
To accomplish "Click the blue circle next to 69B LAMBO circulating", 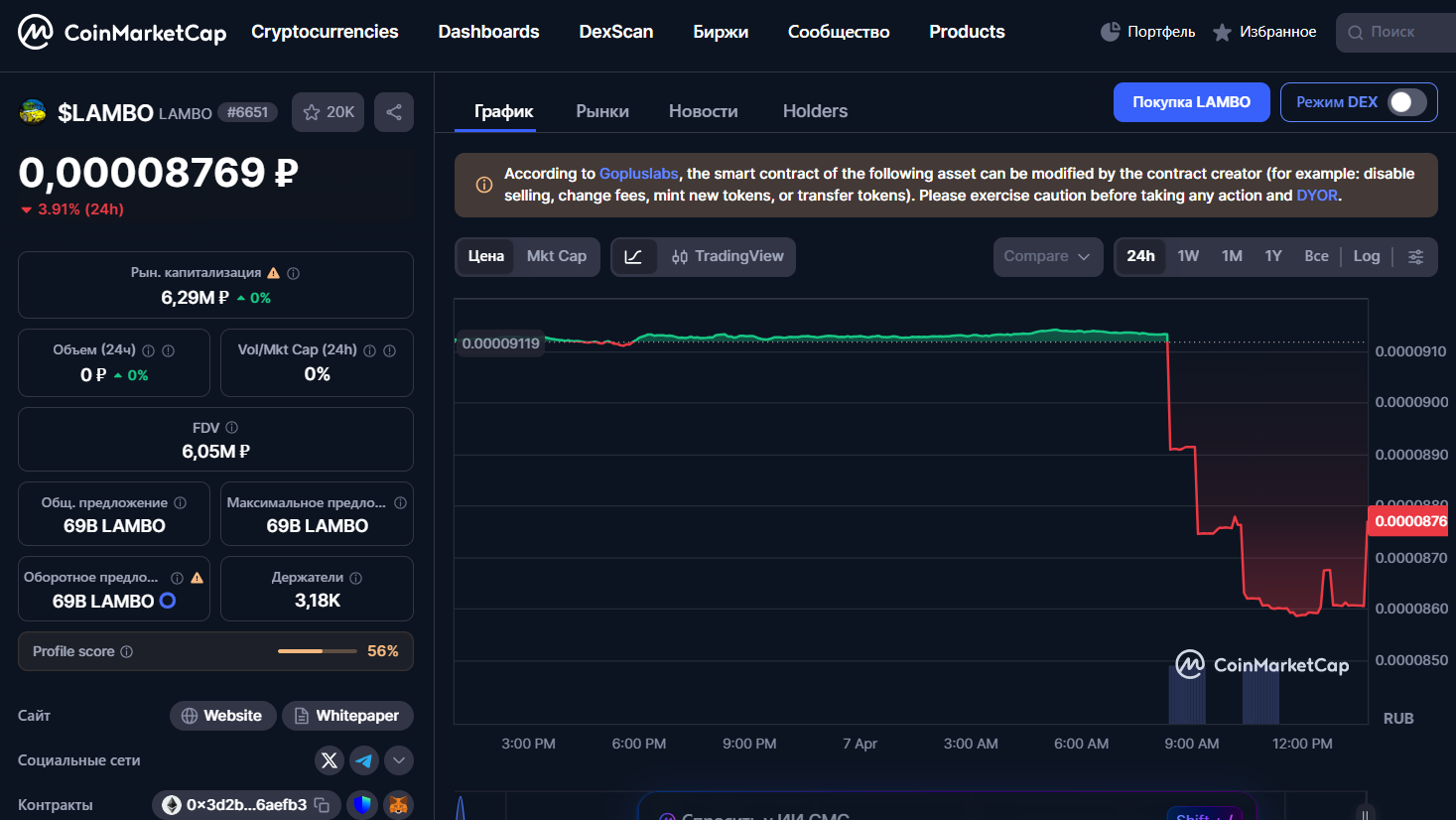I will point(168,601).
